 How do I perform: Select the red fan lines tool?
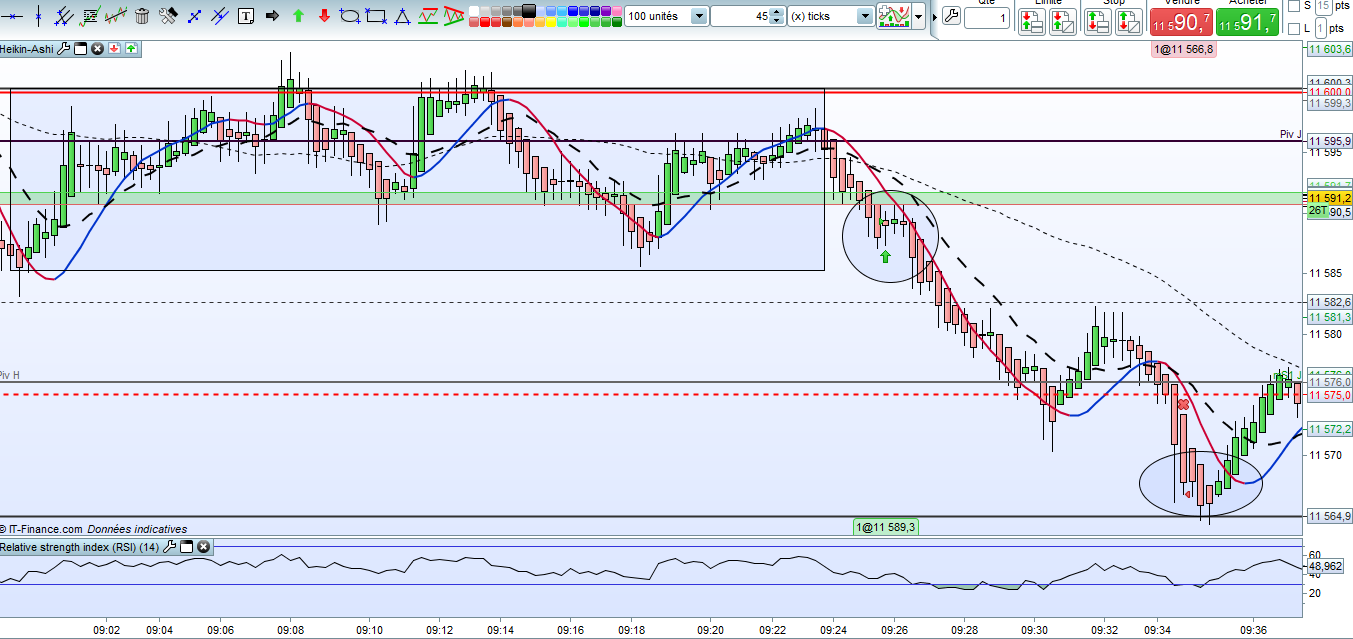click(453, 16)
